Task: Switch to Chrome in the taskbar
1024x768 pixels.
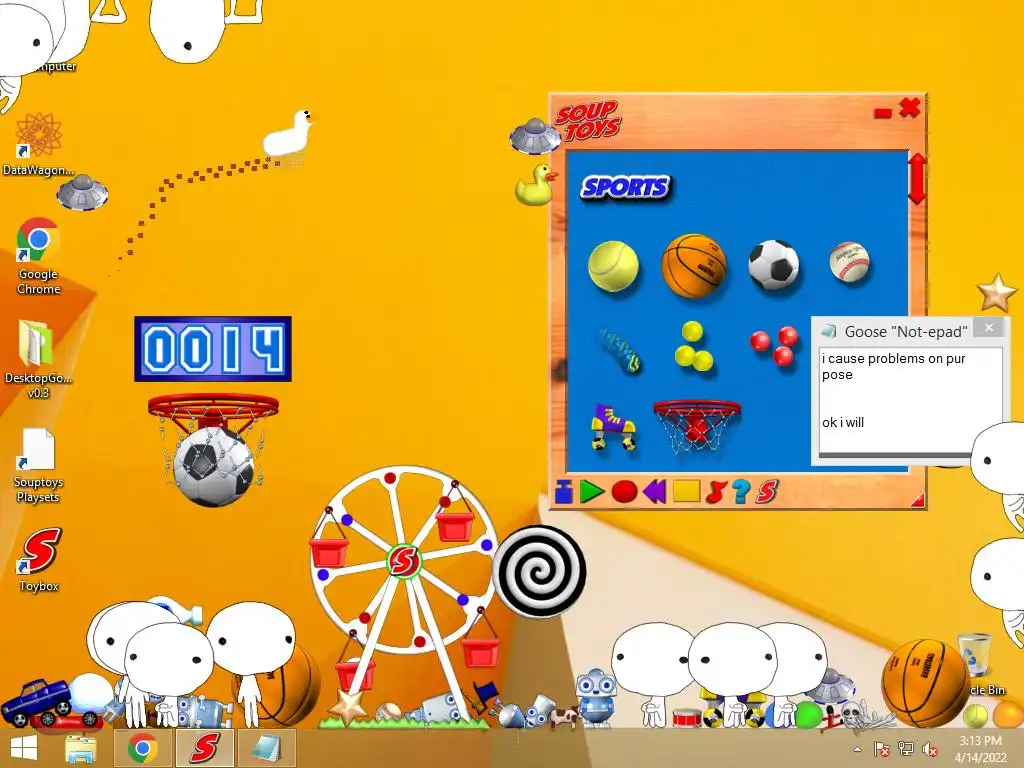Action: [143, 748]
